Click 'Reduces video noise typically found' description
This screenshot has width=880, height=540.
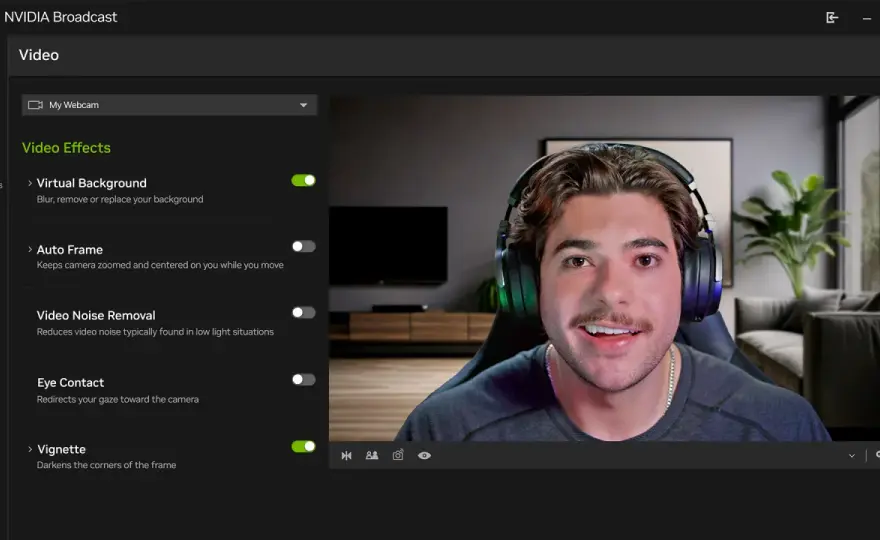[155, 332]
